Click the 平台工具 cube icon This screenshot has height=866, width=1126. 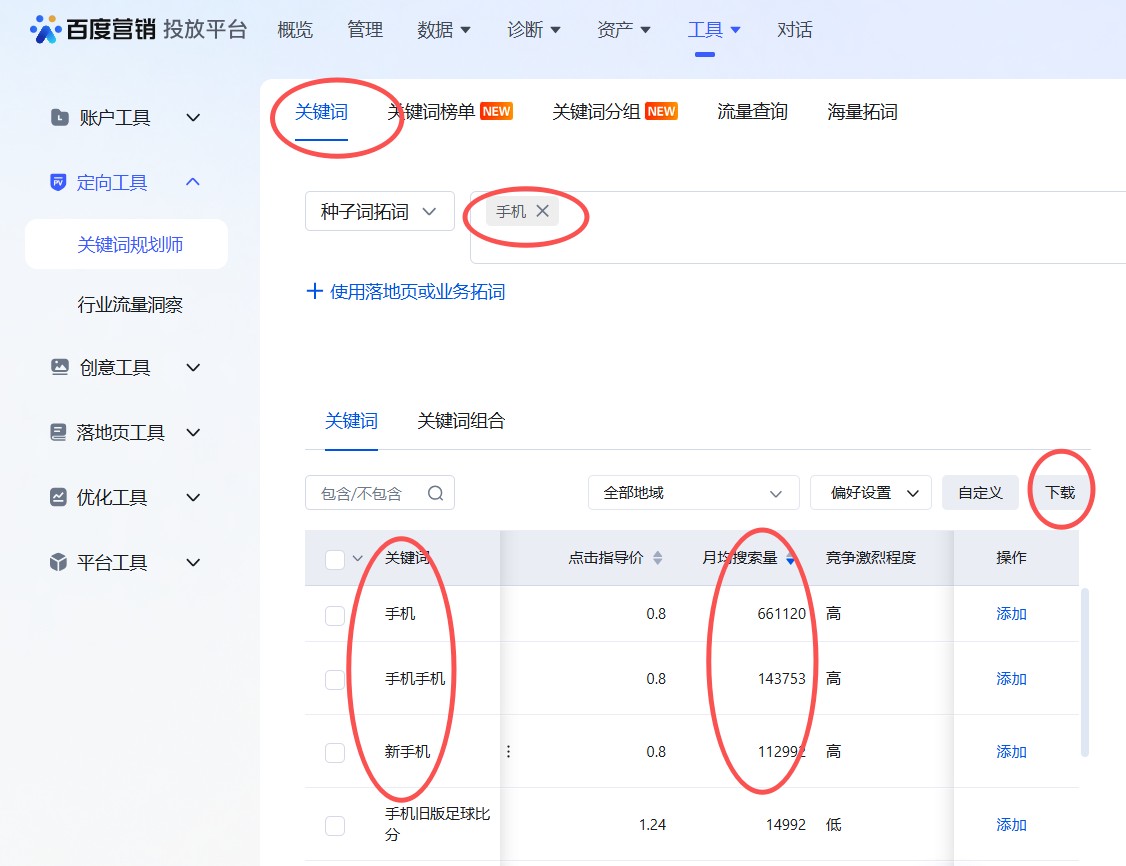pyautogui.click(x=57, y=562)
